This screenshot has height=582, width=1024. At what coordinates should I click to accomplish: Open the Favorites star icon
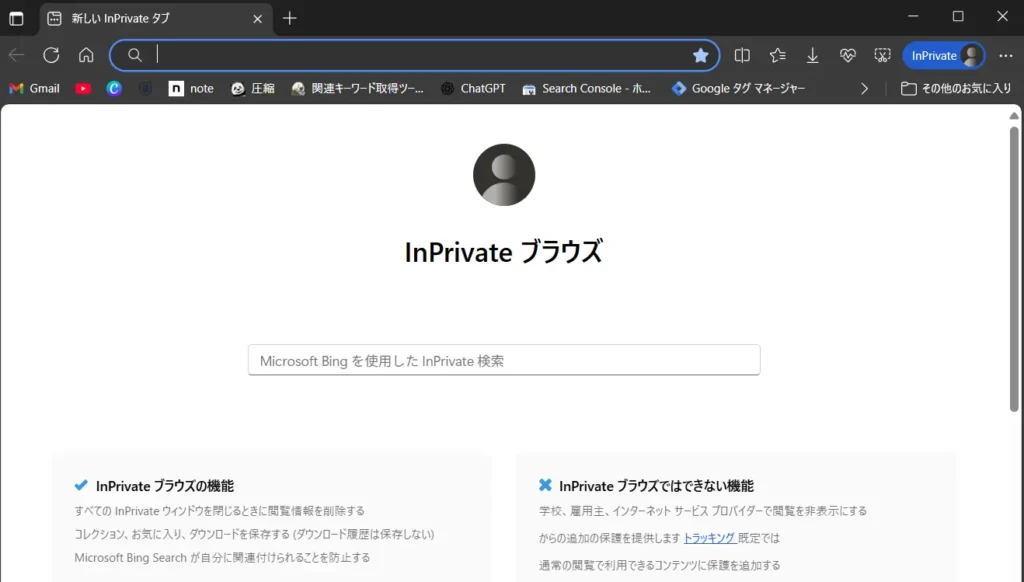coord(777,55)
